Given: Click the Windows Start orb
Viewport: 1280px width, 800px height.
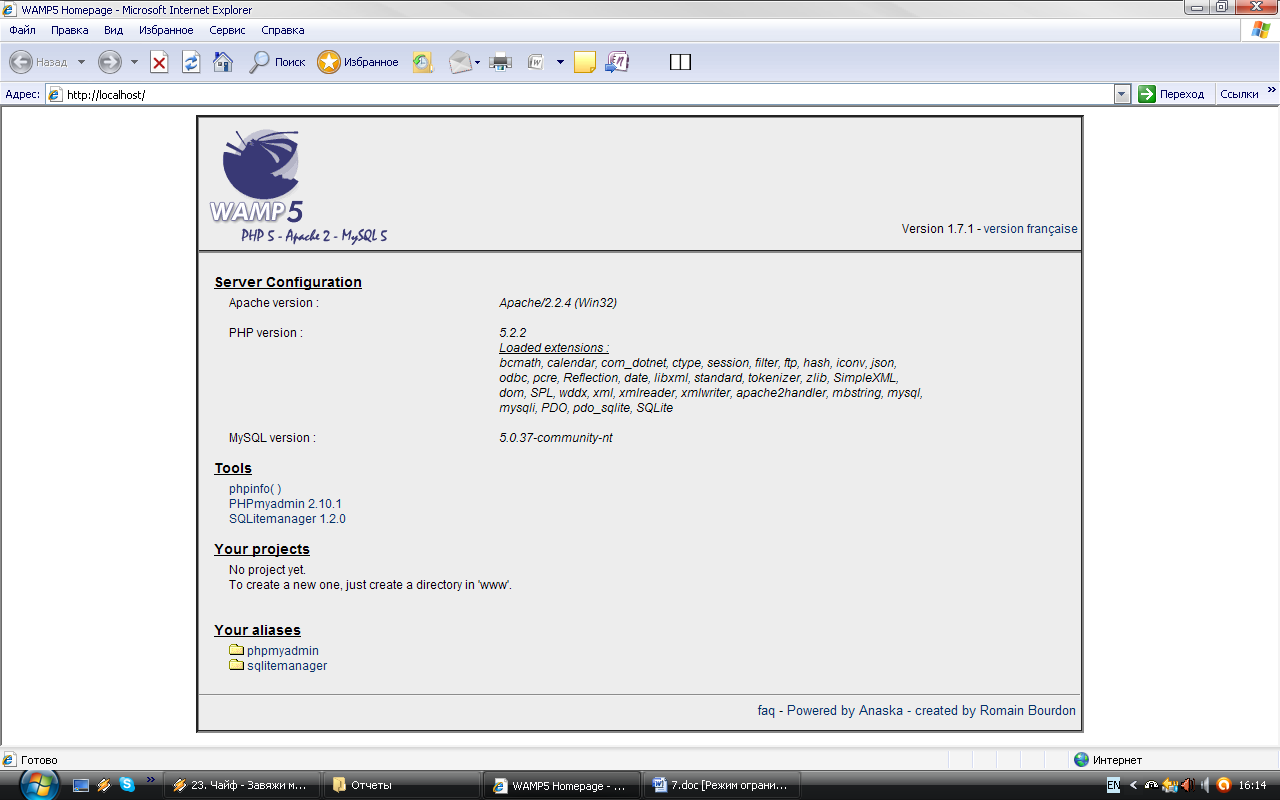Looking at the screenshot, I should (x=38, y=785).
